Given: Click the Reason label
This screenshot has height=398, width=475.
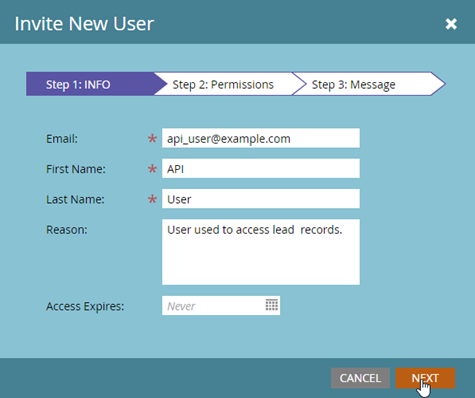Looking at the screenshot, I should click(x=66, y=230).
